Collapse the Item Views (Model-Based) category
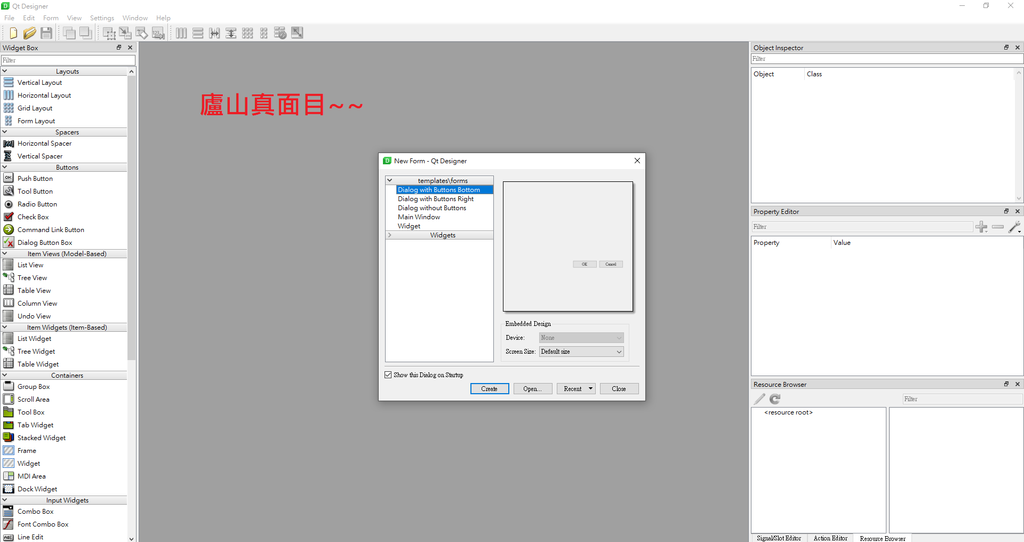The image size is (1024, 542). point(5,253)
